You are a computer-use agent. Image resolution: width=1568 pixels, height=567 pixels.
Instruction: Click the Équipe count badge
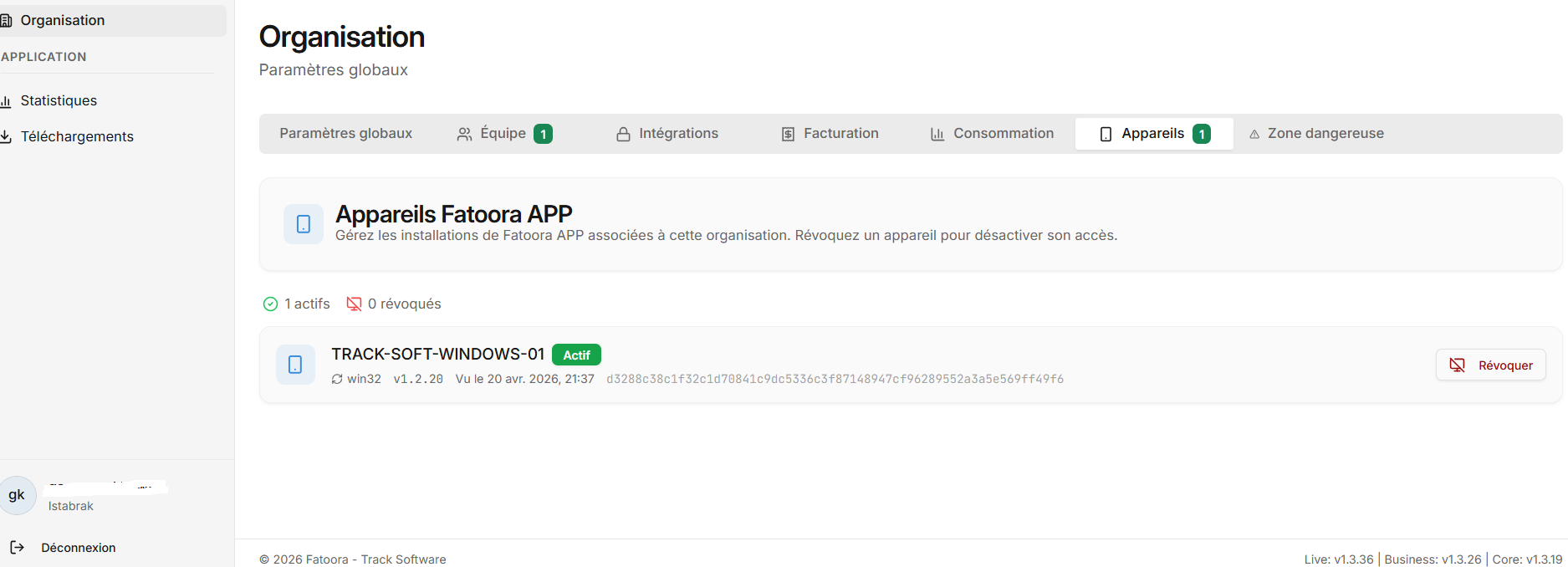[543, 134]
